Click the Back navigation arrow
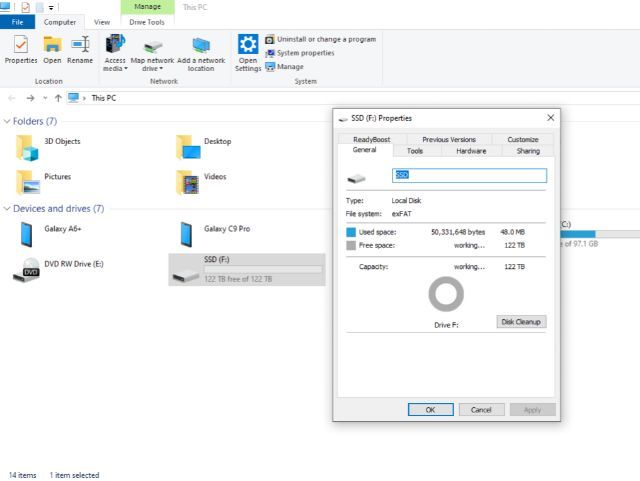Screen dimensions: 640x481 tap(12, 98)
